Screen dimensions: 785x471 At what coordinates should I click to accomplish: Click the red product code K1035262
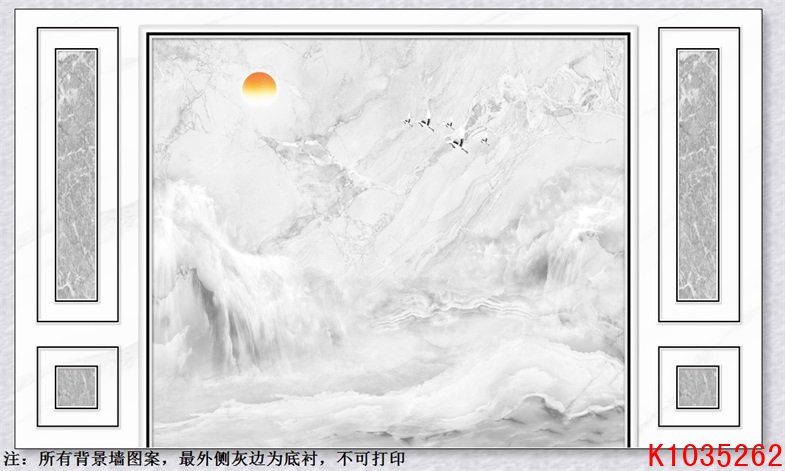pos(715,456)
